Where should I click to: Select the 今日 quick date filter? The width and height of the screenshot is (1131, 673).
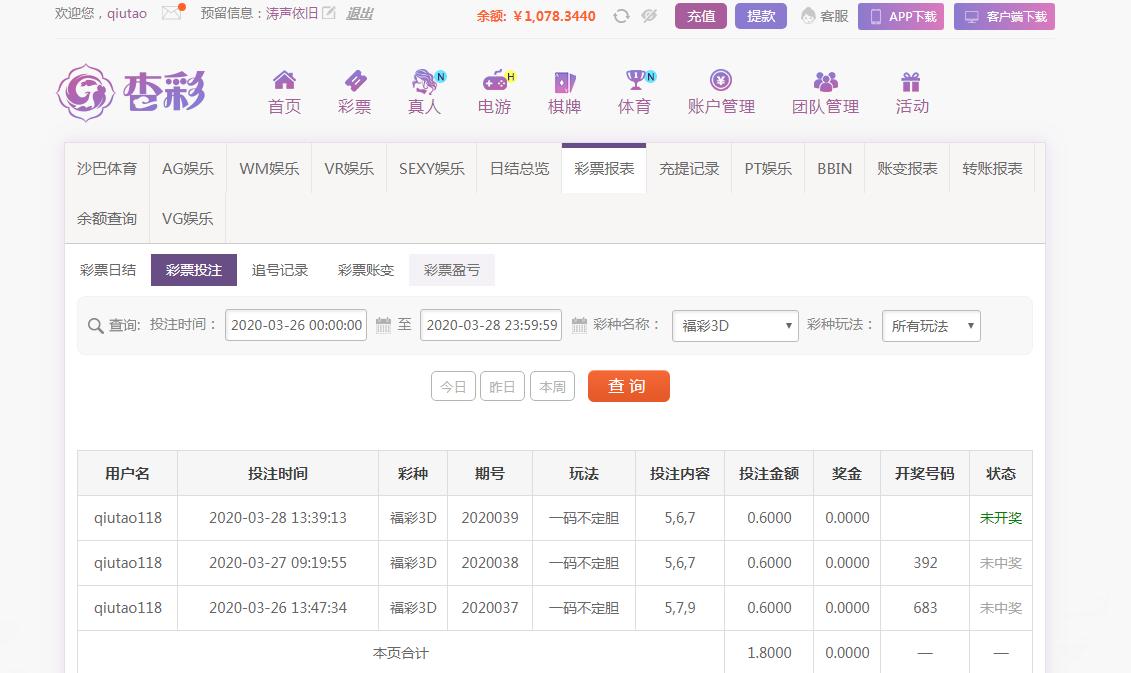[x=453, y=386]
